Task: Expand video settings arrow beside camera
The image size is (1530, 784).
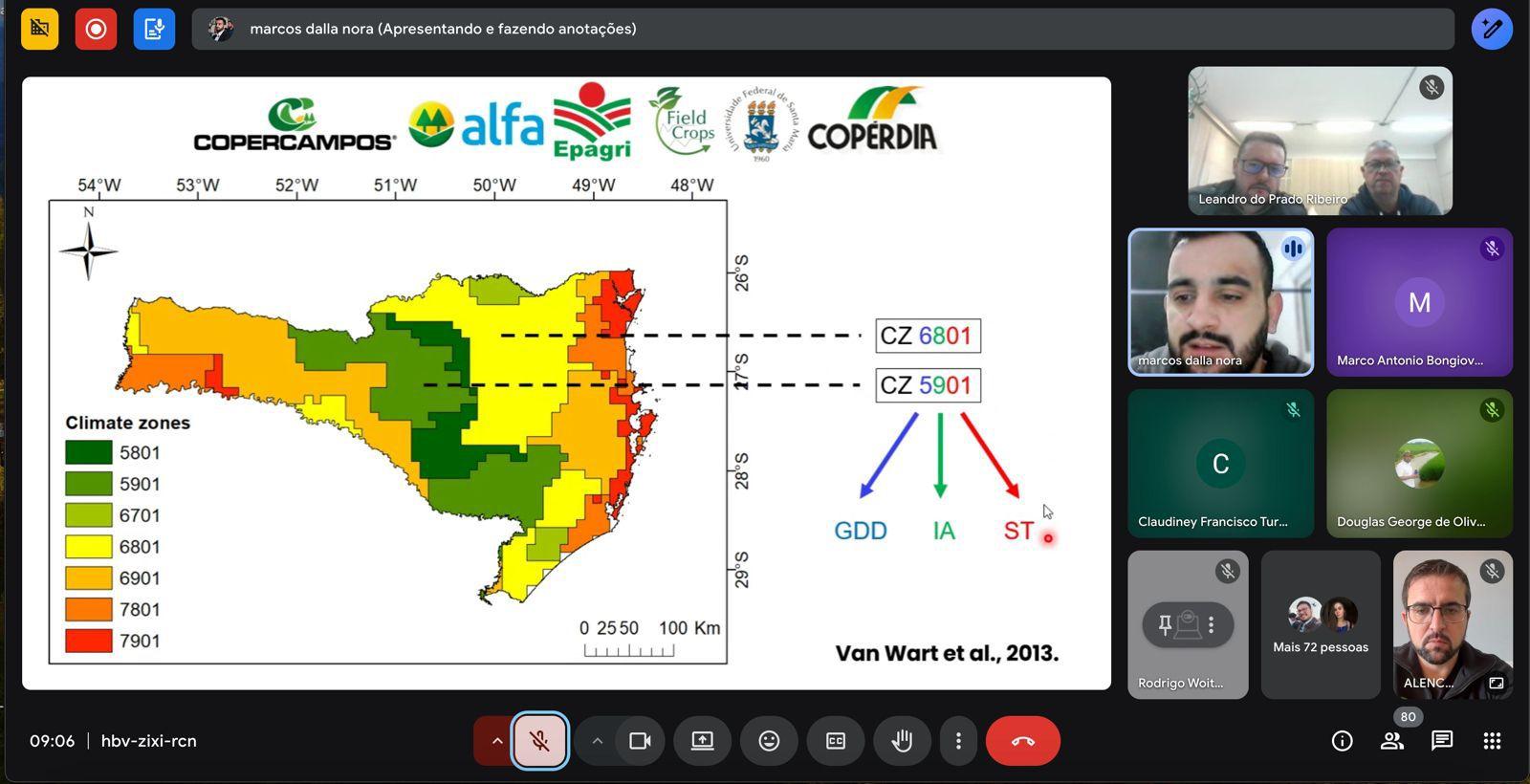Action: (x=598, y=741)
